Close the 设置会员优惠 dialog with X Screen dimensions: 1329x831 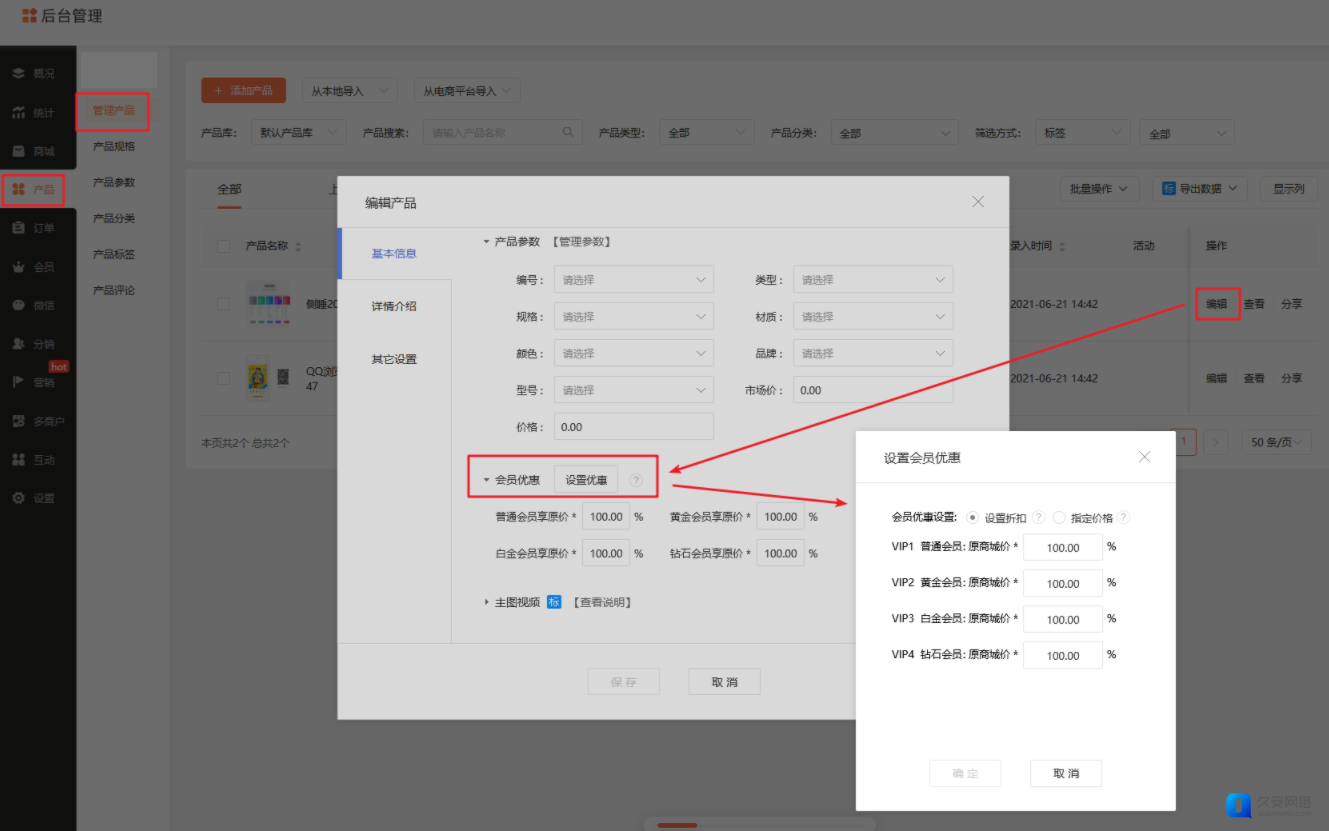1145,457
